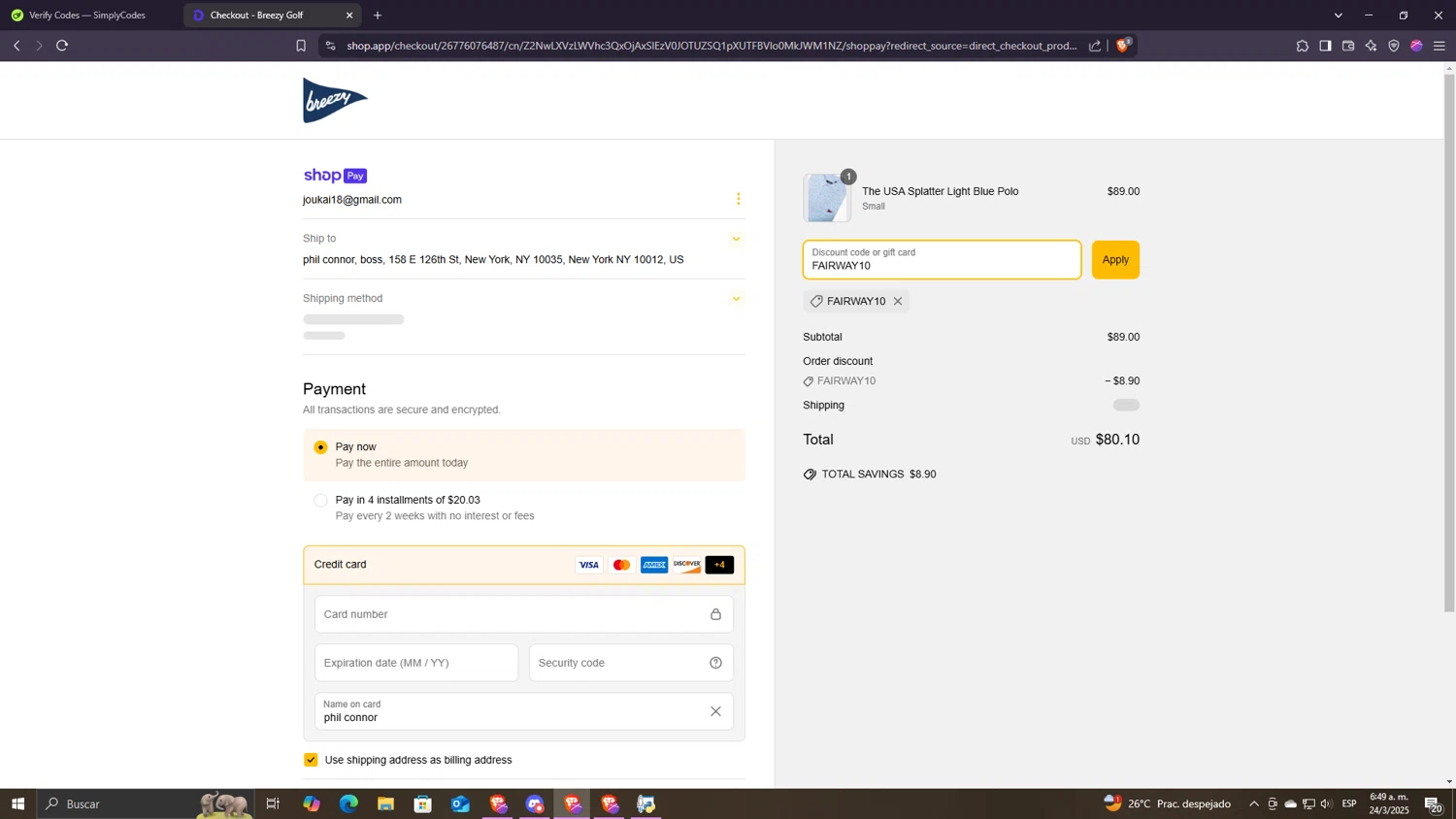Open the share page icon
This screenshot has height=819, width=1456.
click(x=1095, y=46)
